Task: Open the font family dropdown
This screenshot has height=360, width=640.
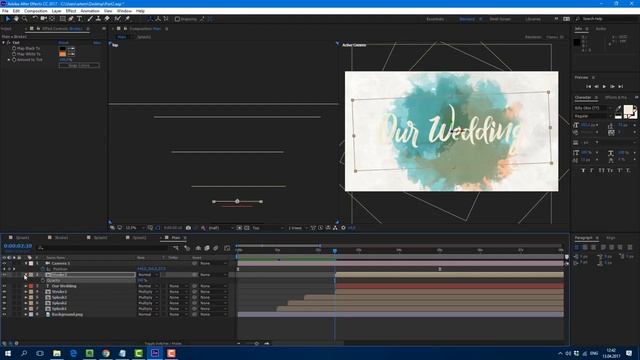Action: [593, 108]
